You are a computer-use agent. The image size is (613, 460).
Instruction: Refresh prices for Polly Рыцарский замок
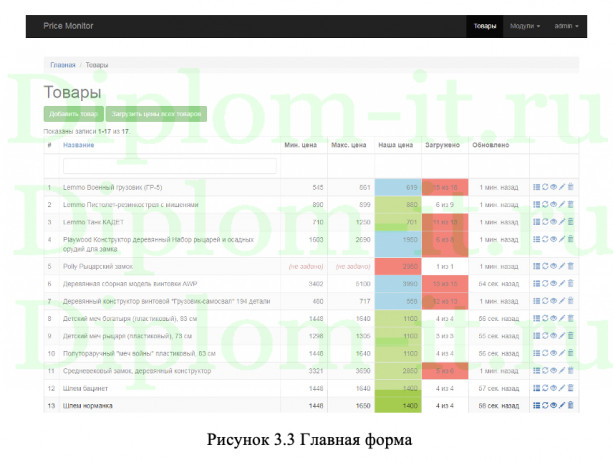click(x=545, y=266)
